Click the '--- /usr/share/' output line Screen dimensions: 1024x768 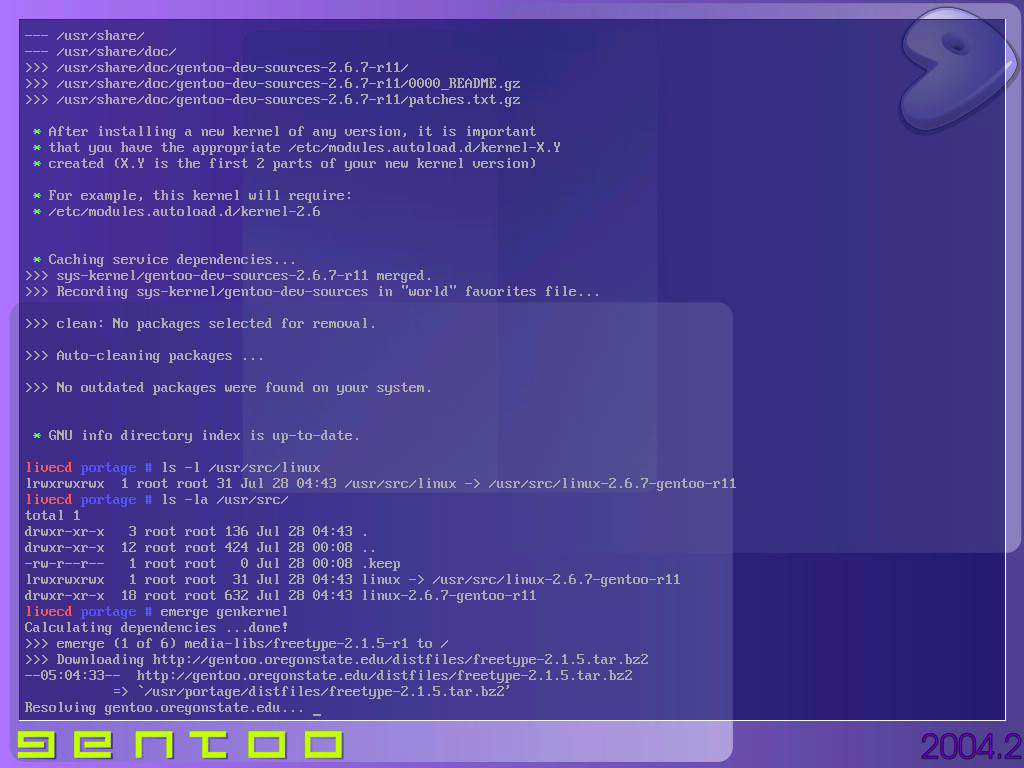84,36
